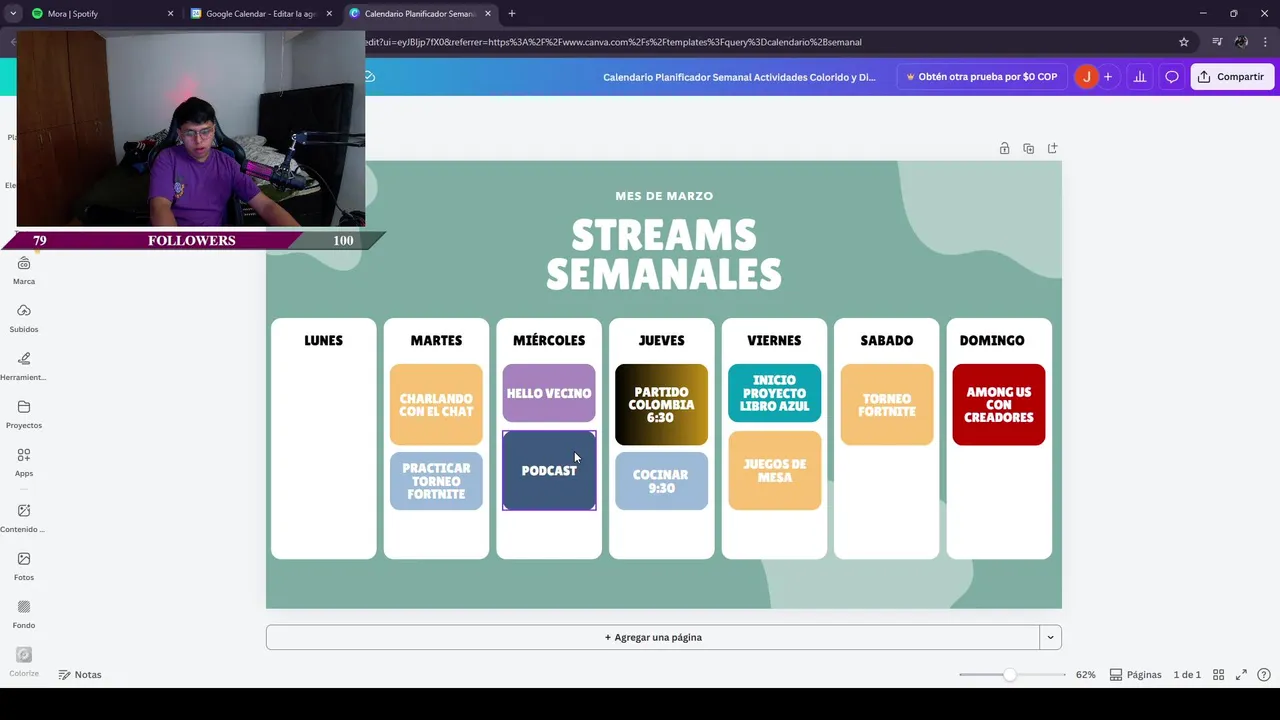Expand the add page options dropdown
This screenshot has width=1280, height=720.
(x=1050, y=637)
